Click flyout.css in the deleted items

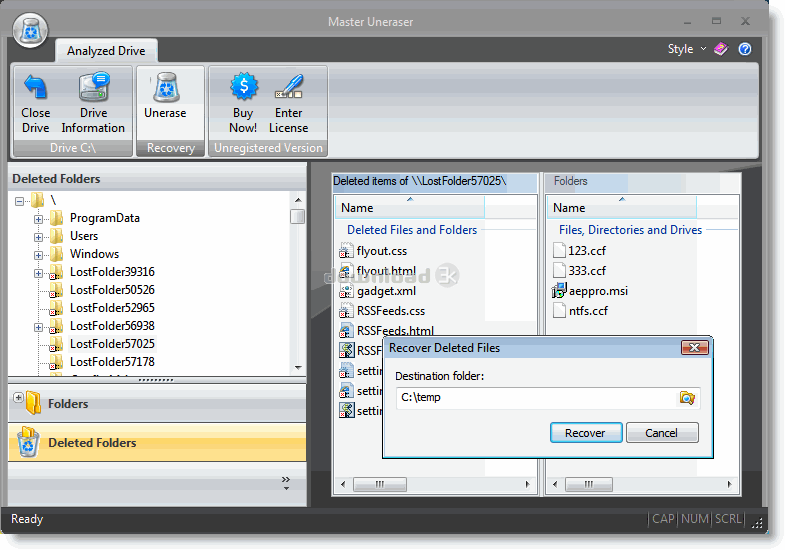click(x=381, y=251)
